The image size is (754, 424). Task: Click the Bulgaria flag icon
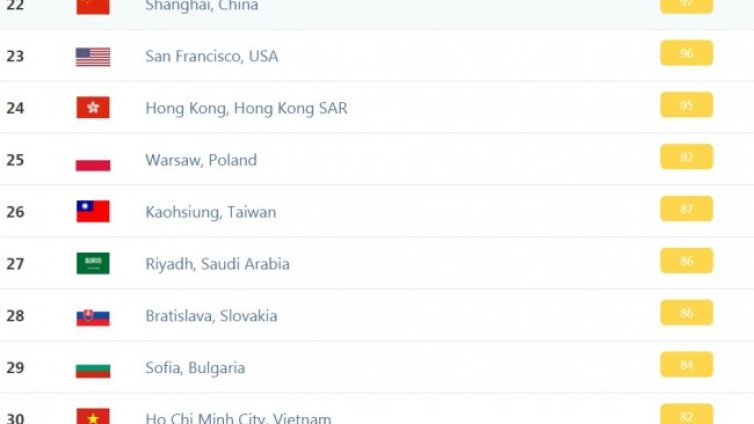pyautogui.click(x=93, y=368)
